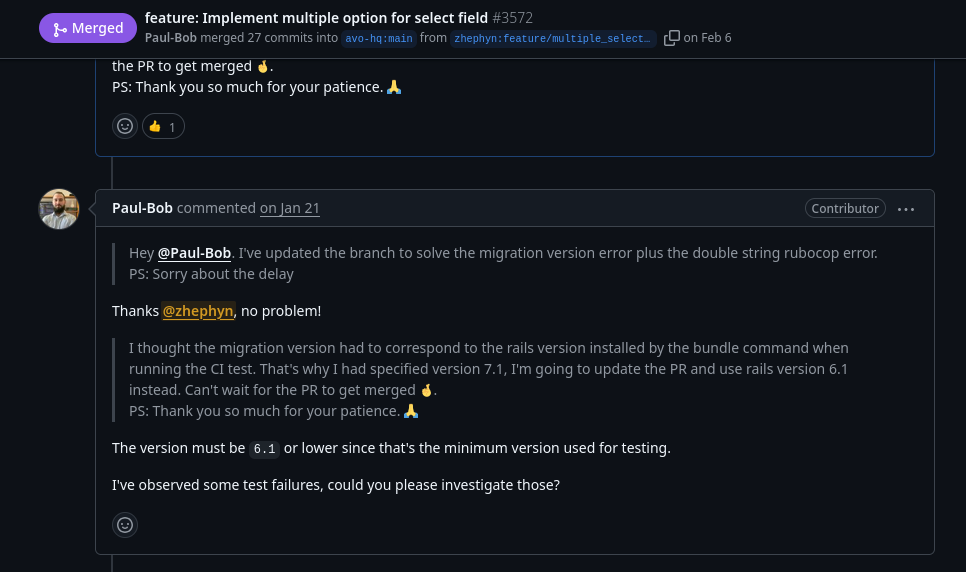Click the Paul-Bob name in merge header
Viewport: 966px width, 572px height.
(x=171, y=38)
